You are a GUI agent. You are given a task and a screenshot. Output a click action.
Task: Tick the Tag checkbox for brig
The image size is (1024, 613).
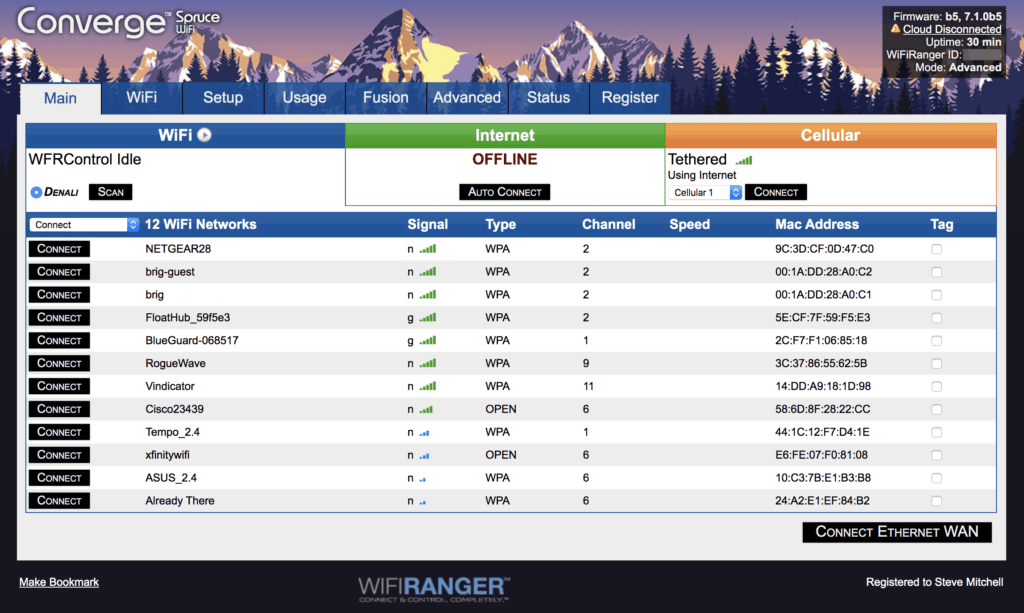(936, 295)
